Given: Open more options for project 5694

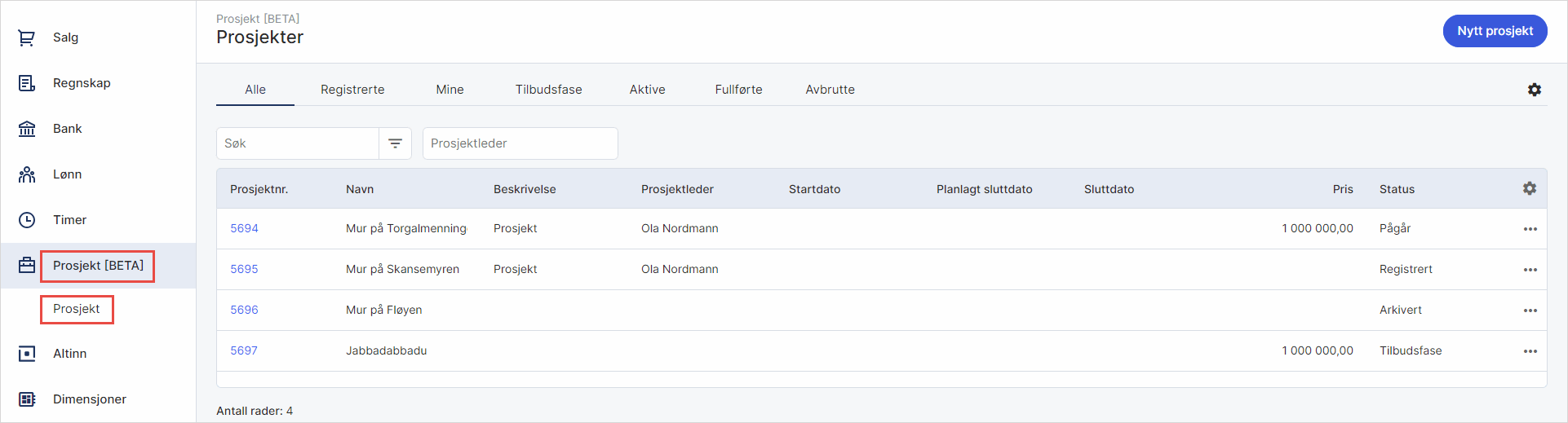Looking at the screenshot, I should 1530,229.
